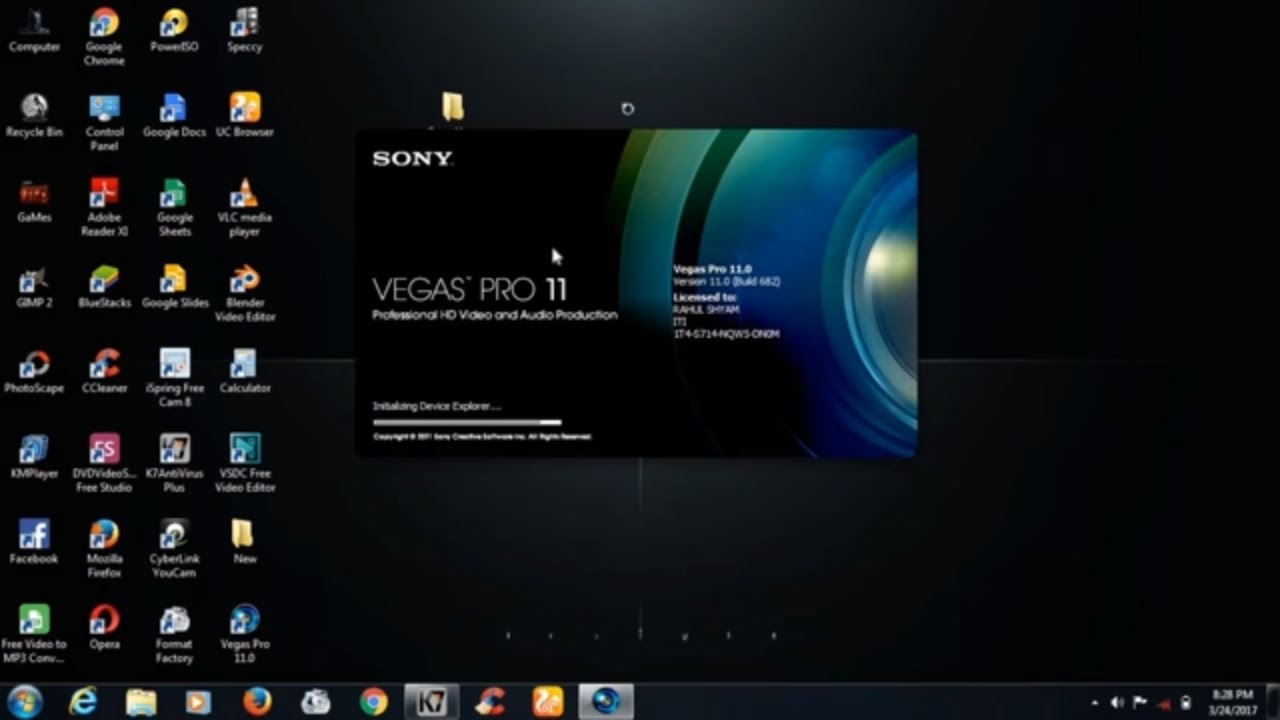Select the Facebook desktop shortcut
The width and height of the screenshot is (1280, 720).
click(34, 542)
